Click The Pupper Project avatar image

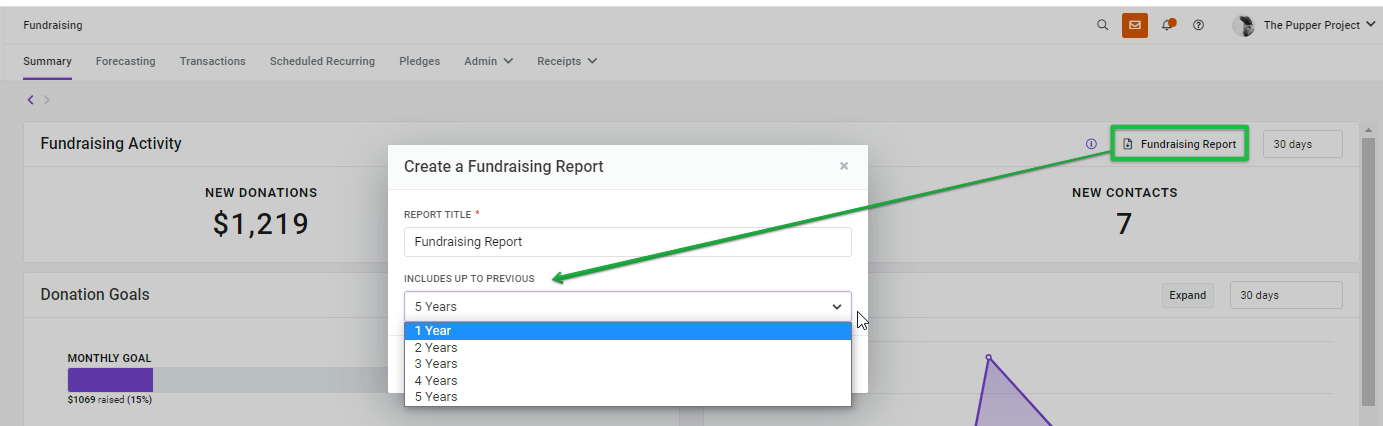[x=1245, y=26]
